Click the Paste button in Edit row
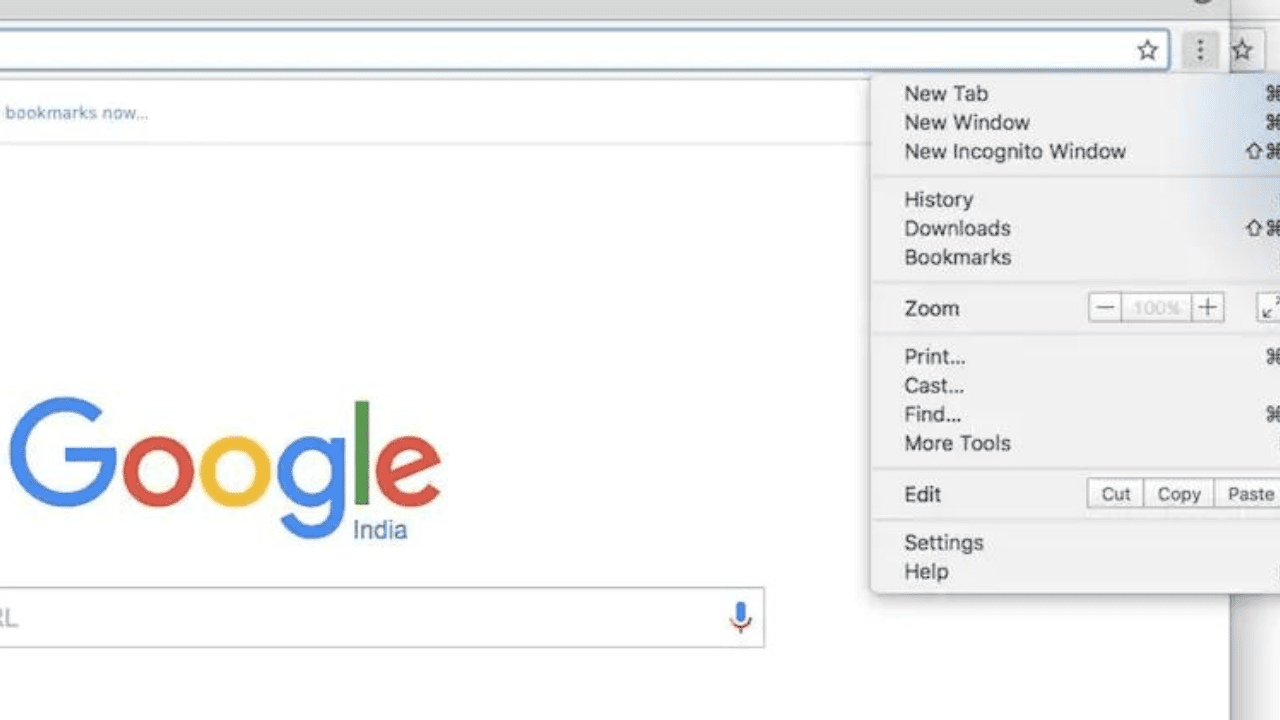 coord(1248,494)
